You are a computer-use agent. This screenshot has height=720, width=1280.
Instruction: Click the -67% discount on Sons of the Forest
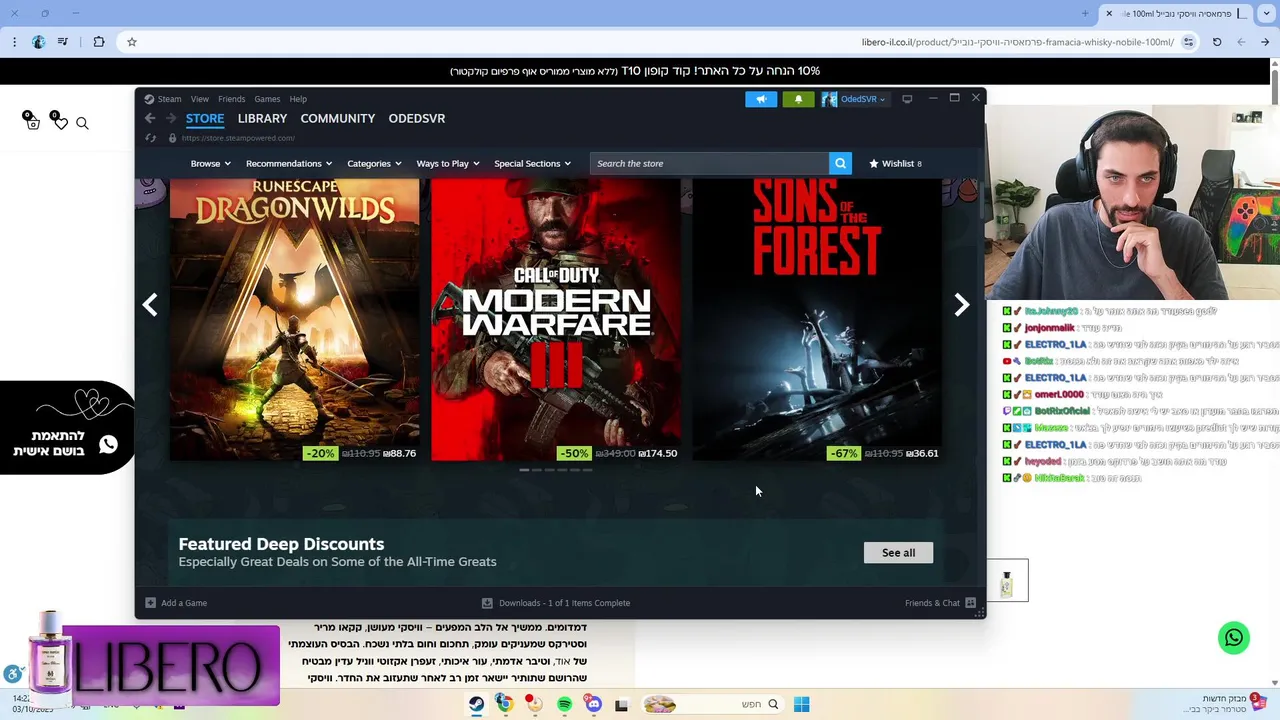click(x=843, y=453)
